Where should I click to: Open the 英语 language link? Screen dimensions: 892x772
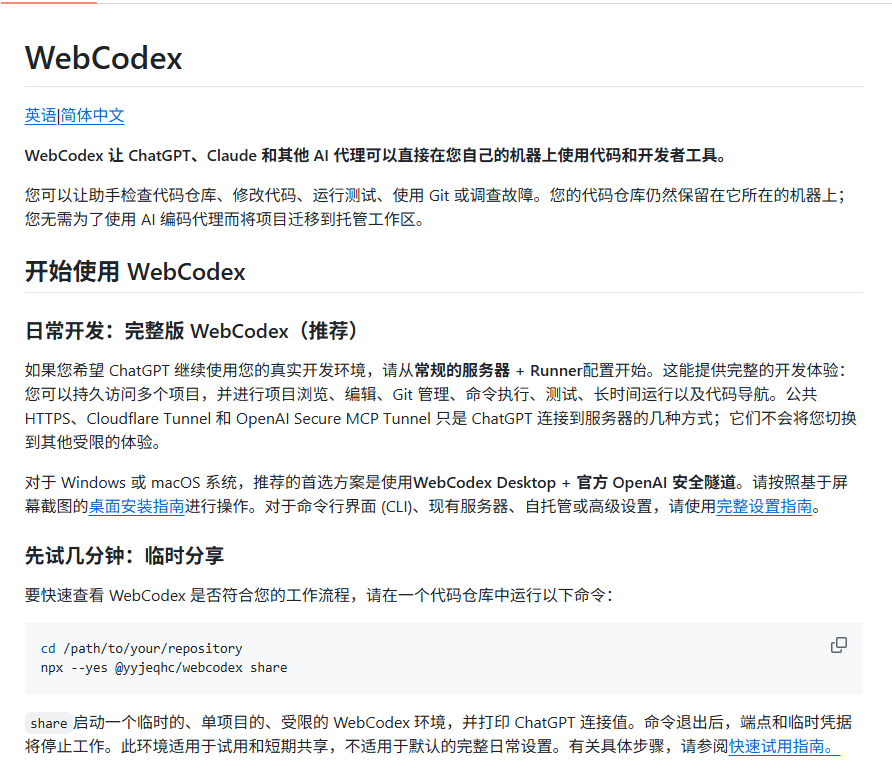(41, 115)
